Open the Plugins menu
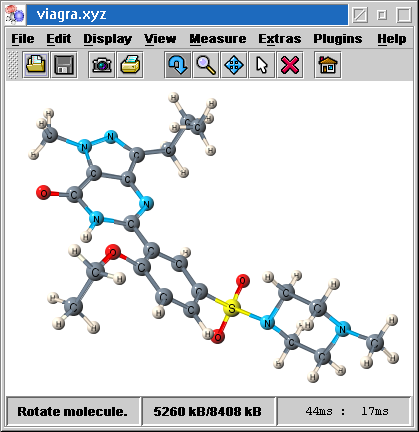 338,39
